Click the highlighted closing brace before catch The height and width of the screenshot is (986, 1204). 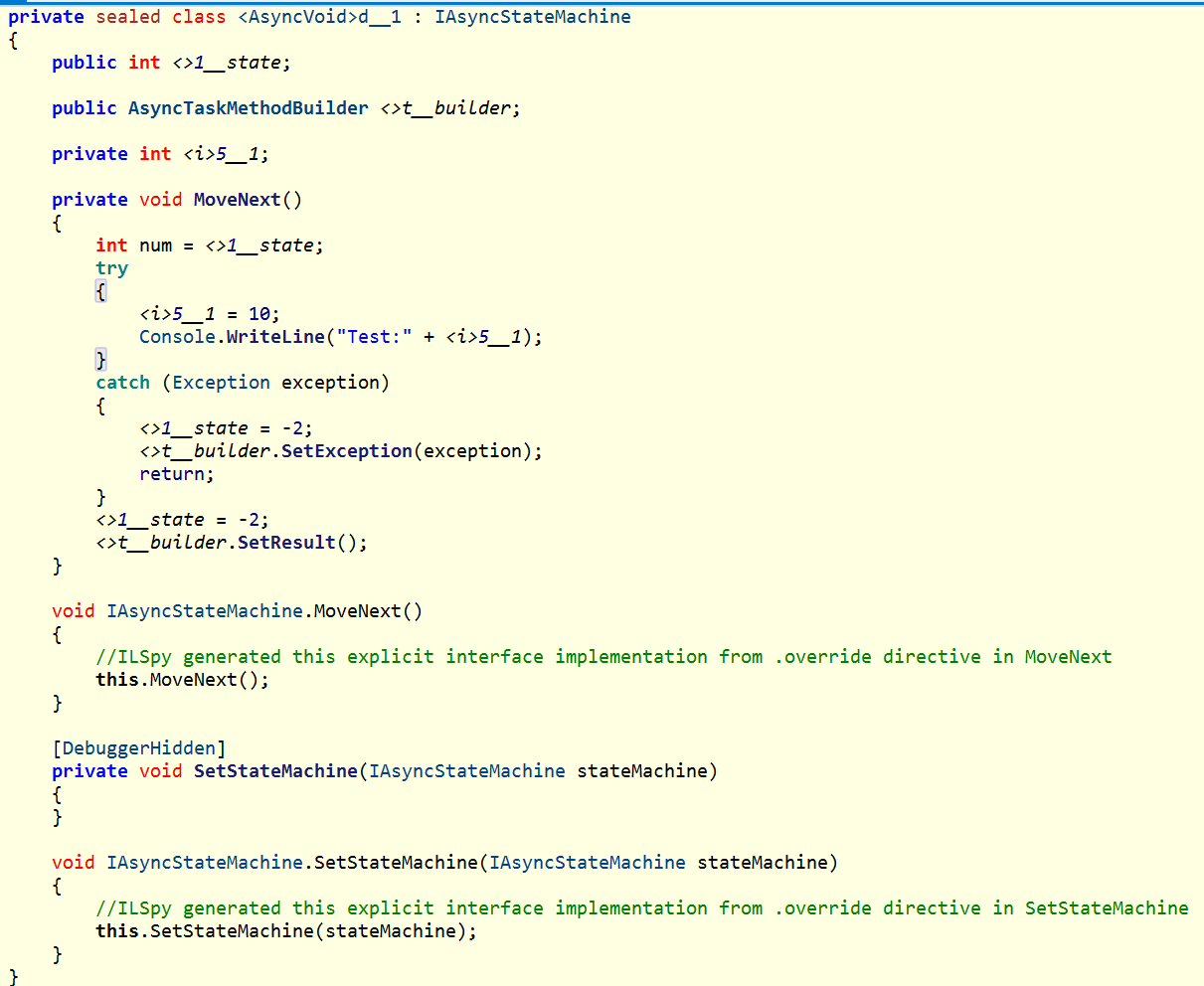click(x=100, y=360)
